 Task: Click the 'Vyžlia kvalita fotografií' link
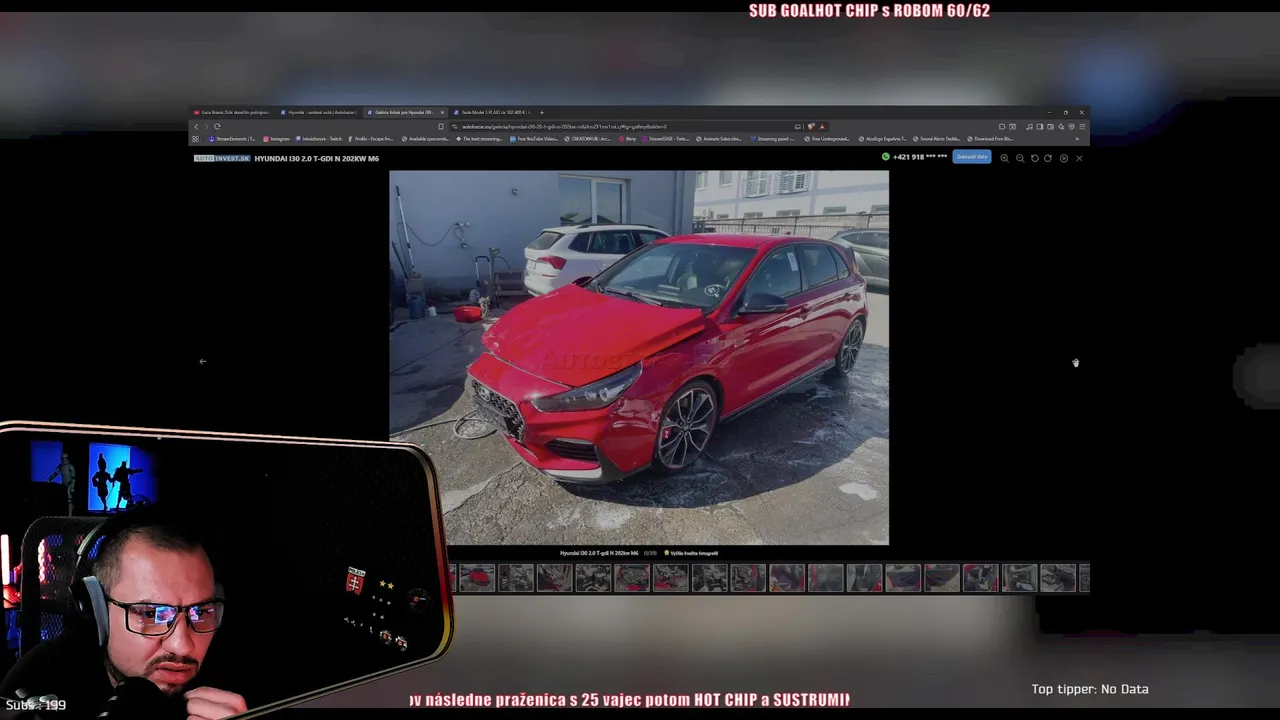point(693,553)
